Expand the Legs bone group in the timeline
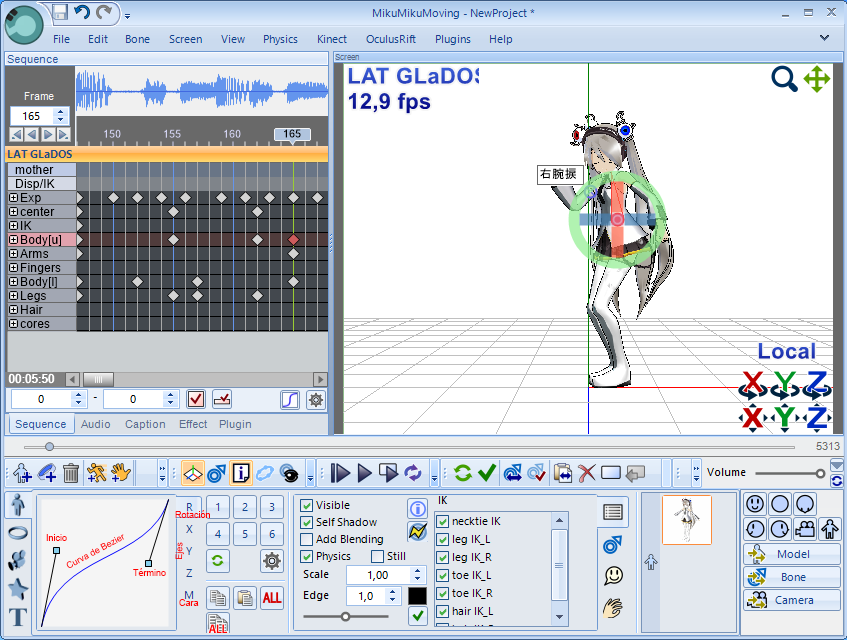Screen dimensions: 847x640 13,296
